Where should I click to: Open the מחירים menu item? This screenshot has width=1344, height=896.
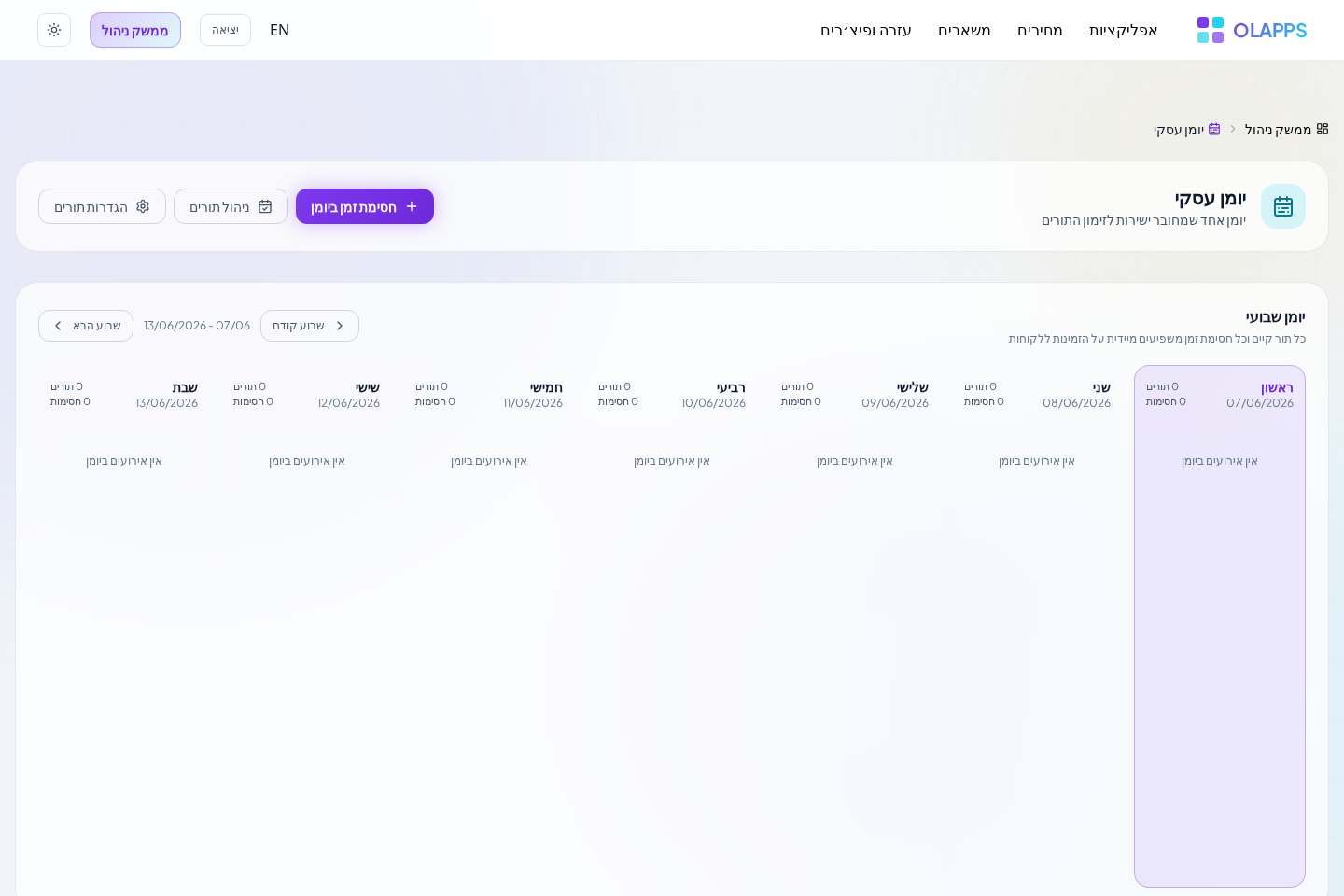coord(1040,30)
